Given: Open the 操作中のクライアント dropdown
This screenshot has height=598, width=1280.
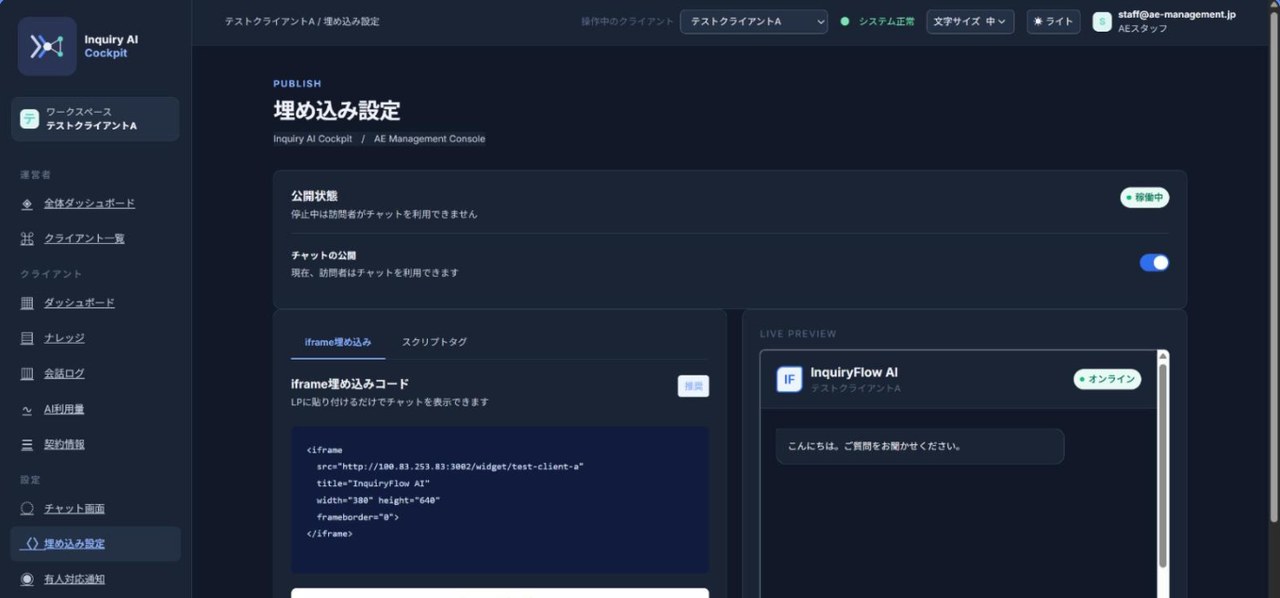Looking at the screenshot, I should 754,21.
